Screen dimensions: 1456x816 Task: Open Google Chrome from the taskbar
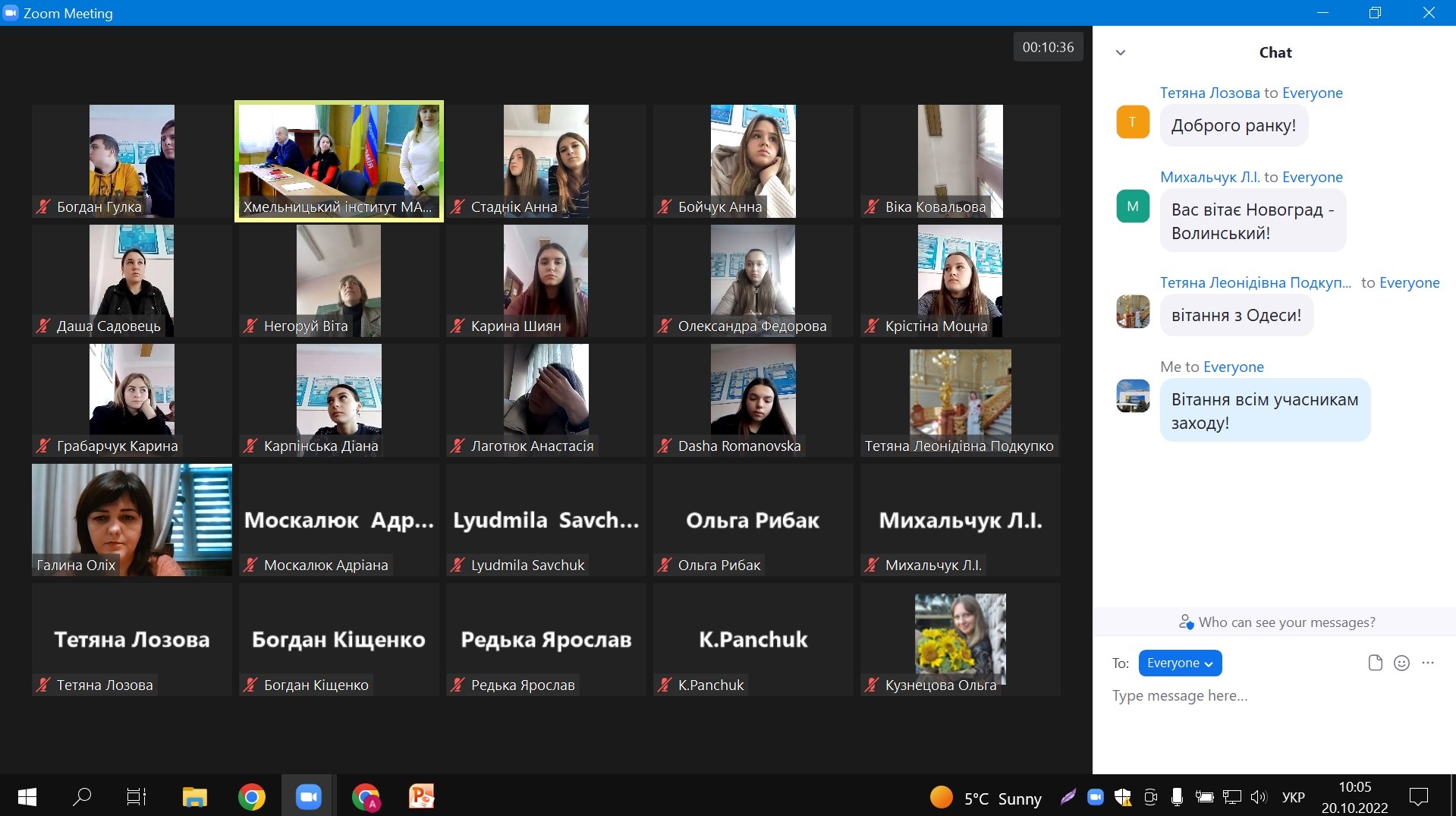pyautogui.click(x=251, y=796)
